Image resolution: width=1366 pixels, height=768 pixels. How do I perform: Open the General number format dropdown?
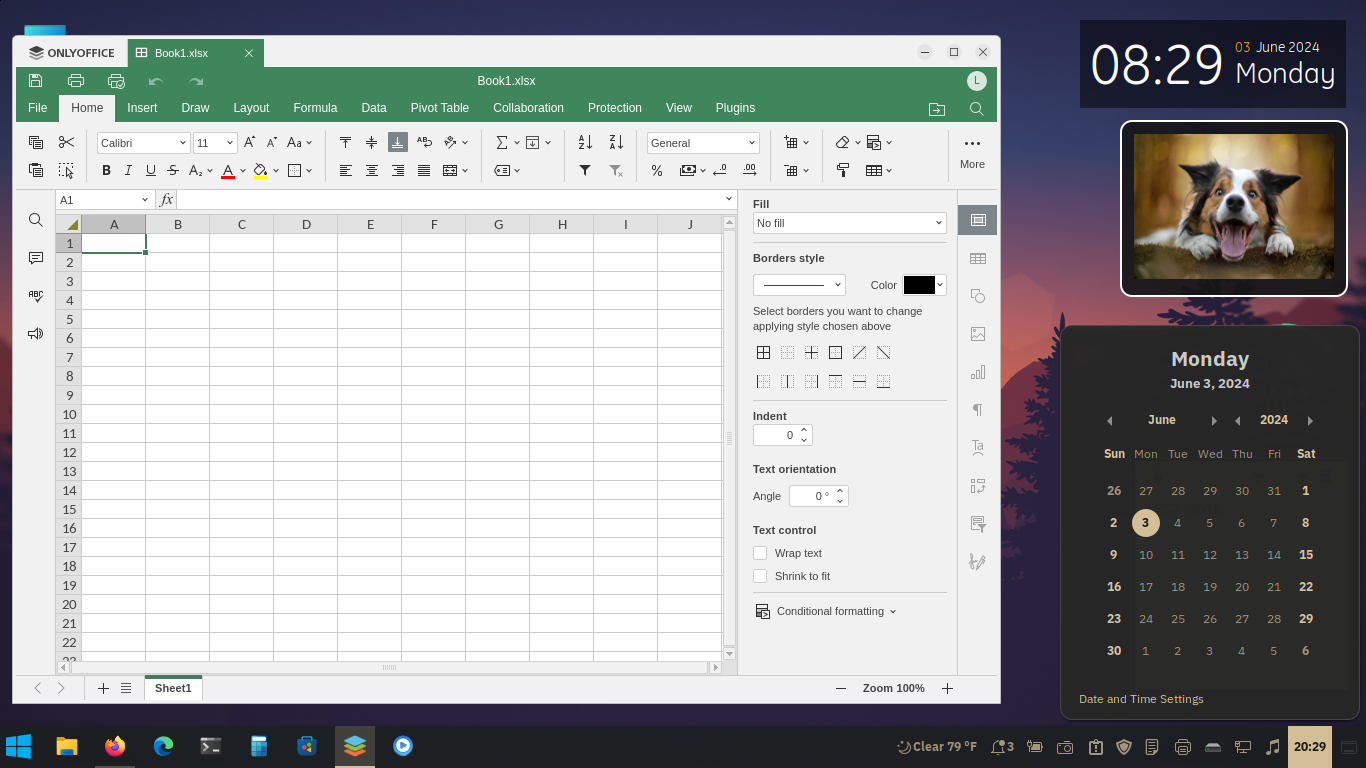[x=703, y=143]
